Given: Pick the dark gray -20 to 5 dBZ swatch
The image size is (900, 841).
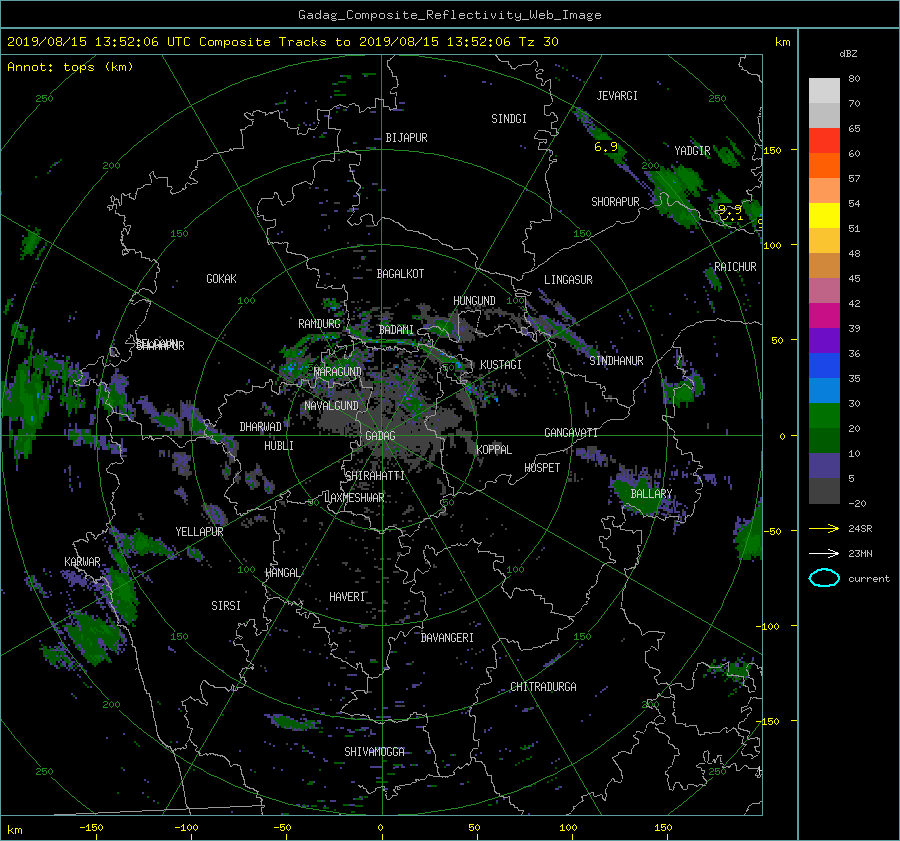Looking at the screenshot, I should pyautogui.click(x=824, y=491).
